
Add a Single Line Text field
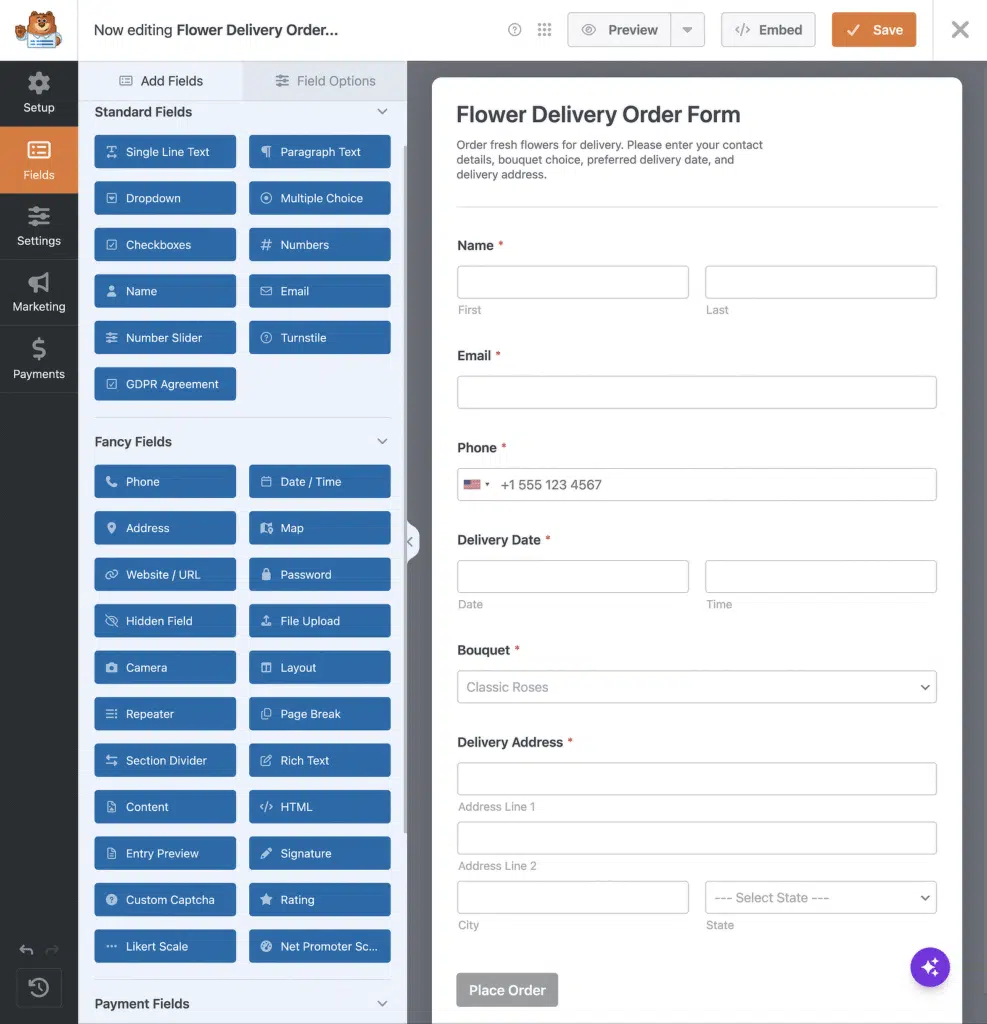165,152
